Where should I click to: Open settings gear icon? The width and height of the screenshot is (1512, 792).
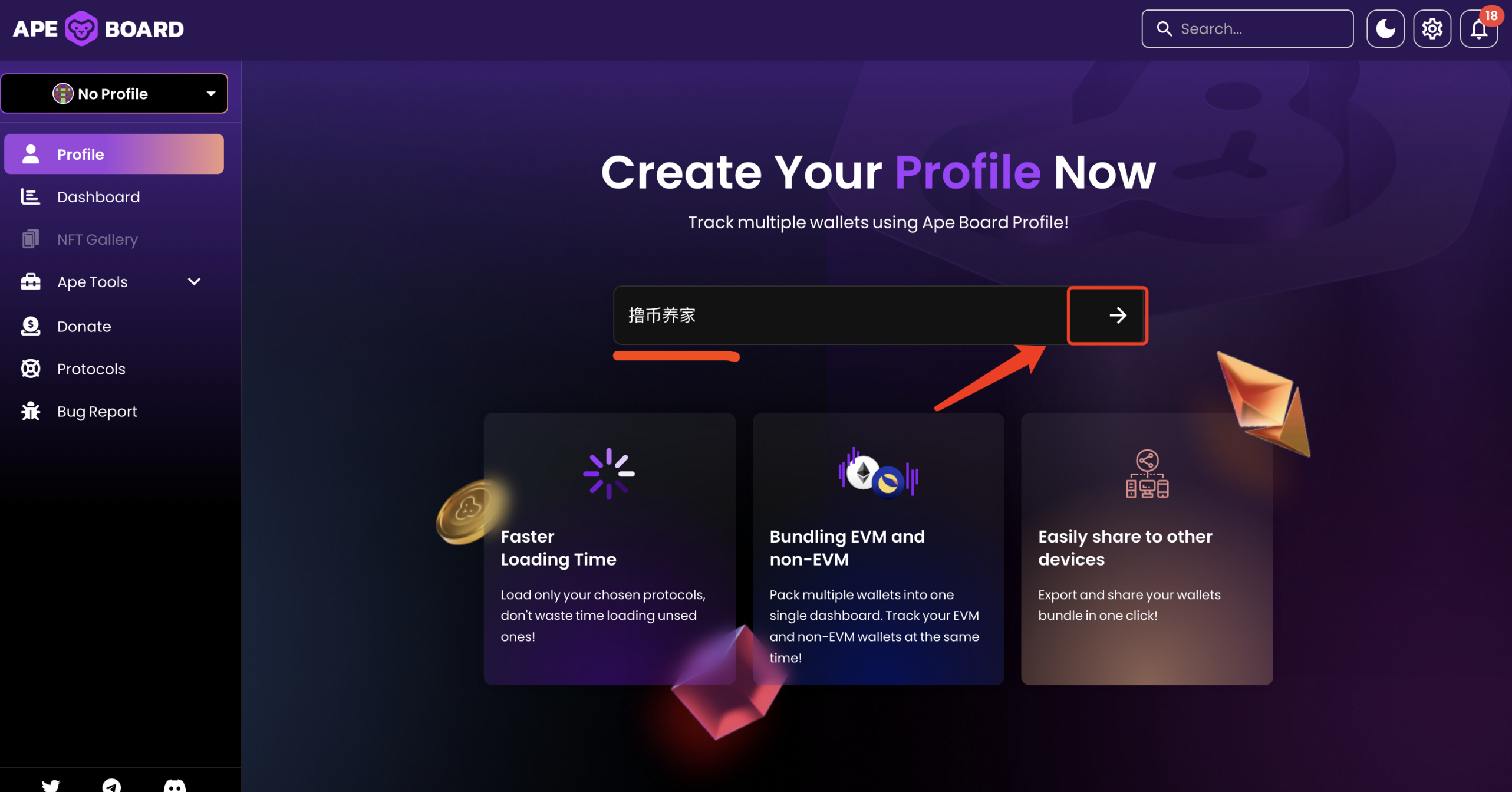coord(1432,28)
